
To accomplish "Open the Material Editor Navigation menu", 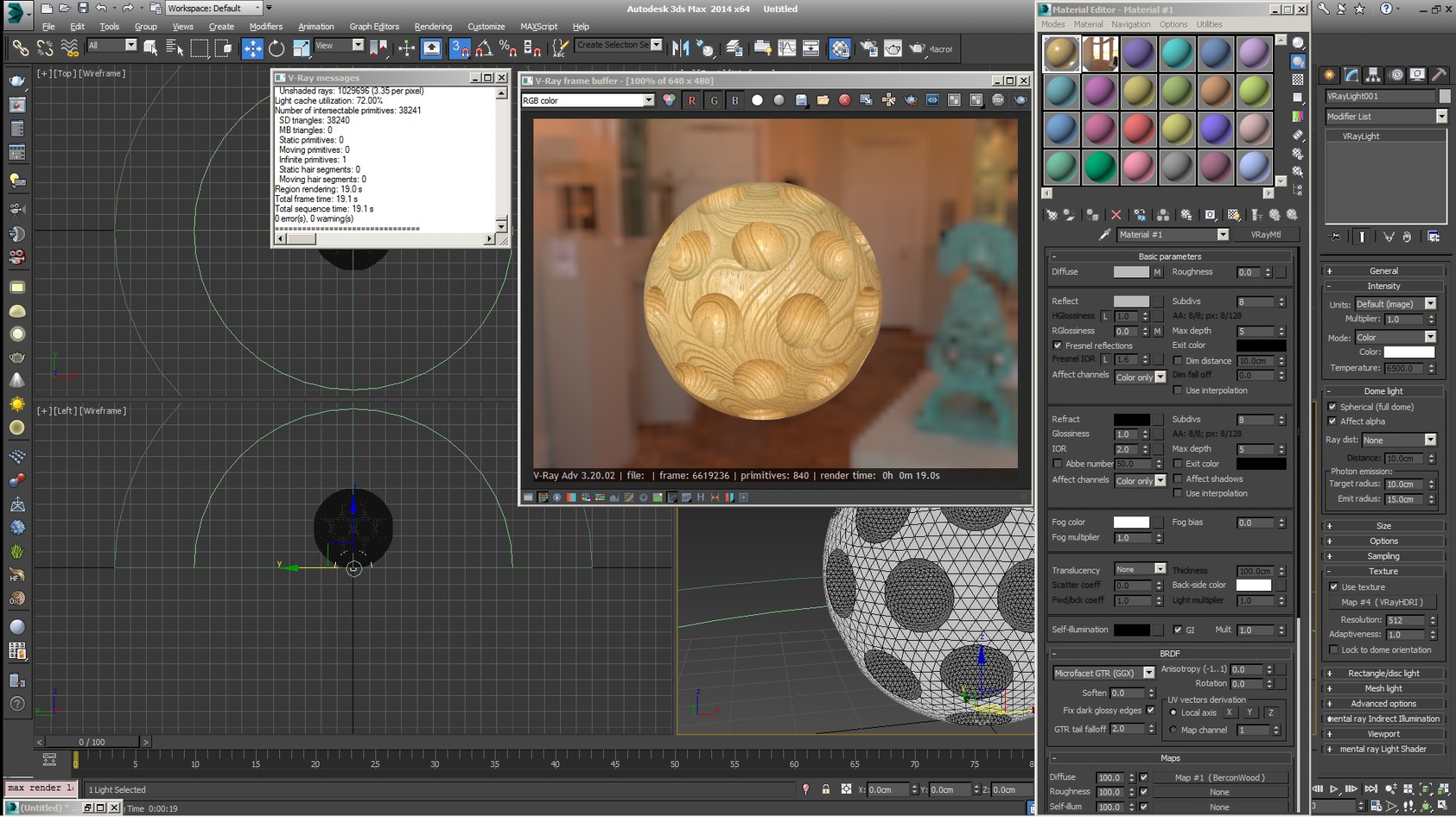I will [1130, 24].
